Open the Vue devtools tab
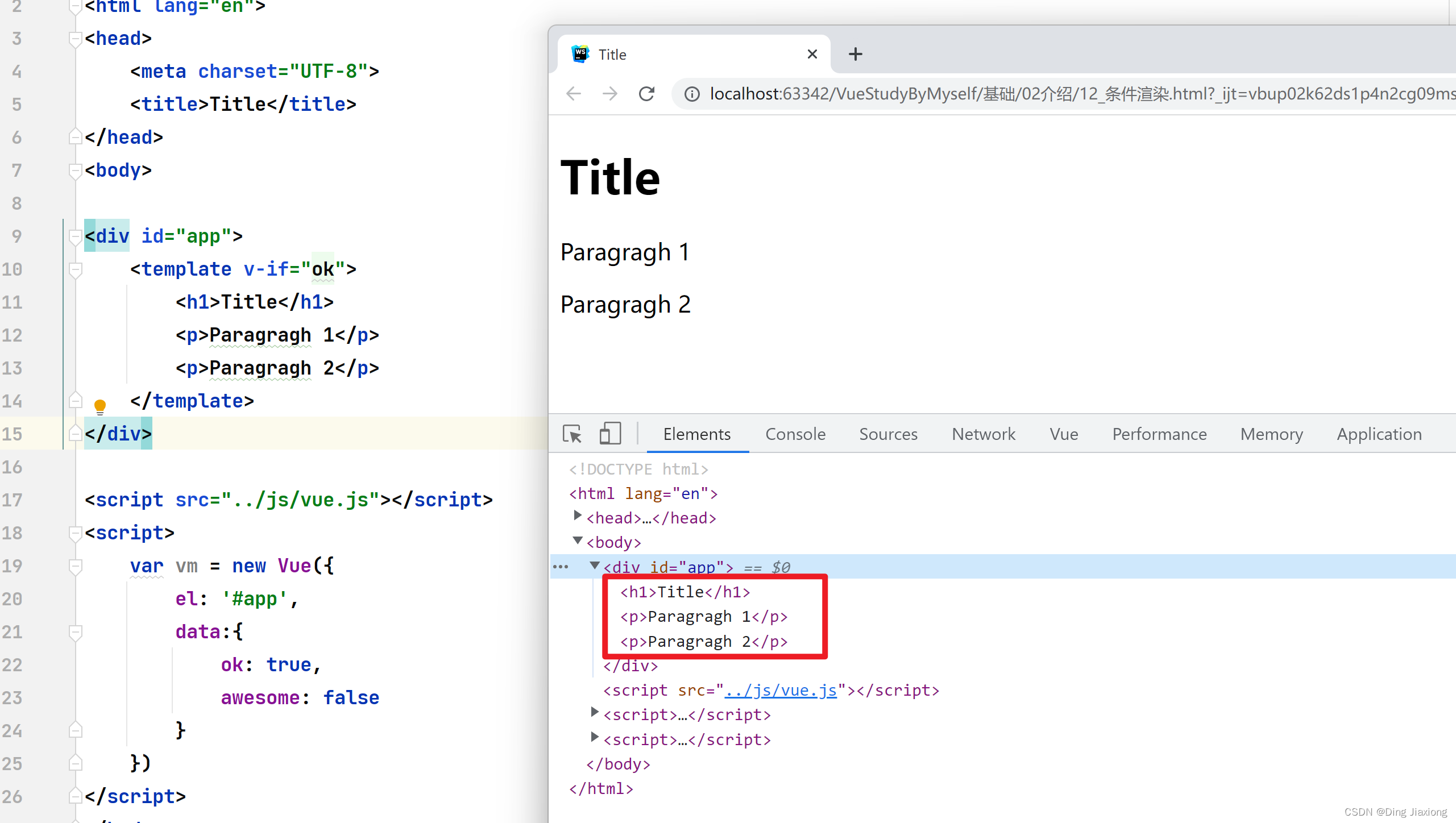 coord(1064,435)
